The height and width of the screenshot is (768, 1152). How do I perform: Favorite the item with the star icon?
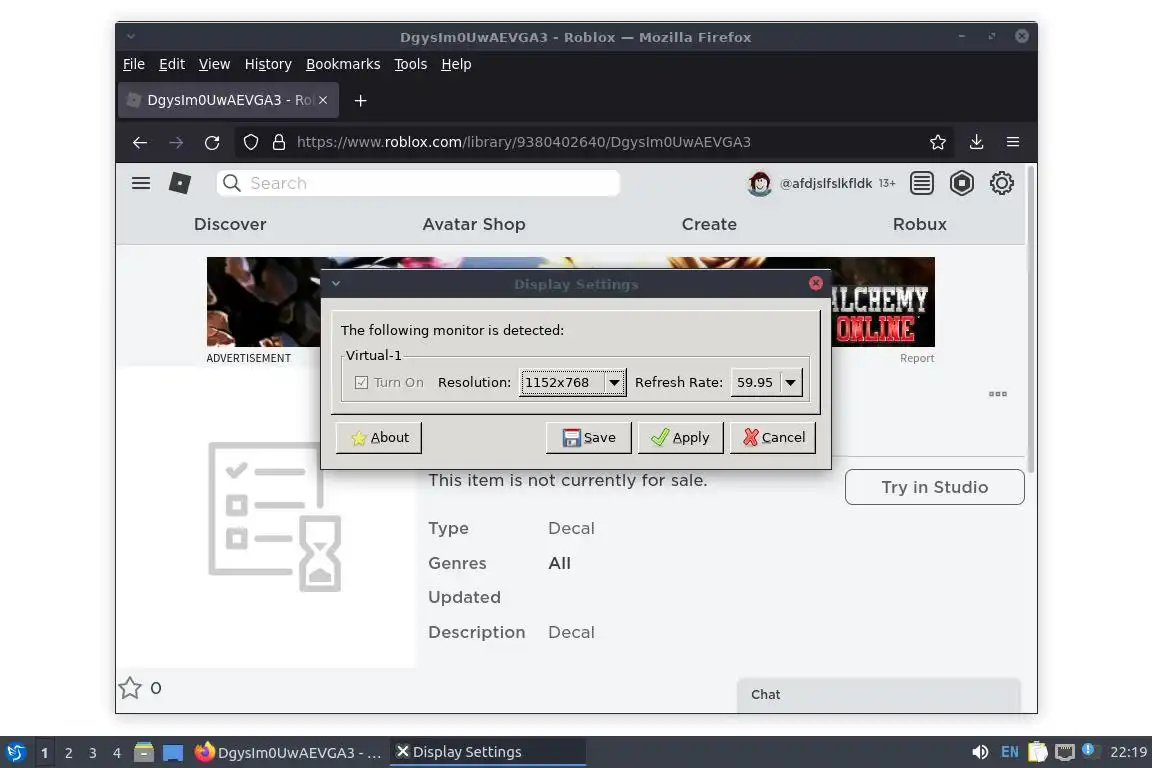pyautogui.click(x=130, y=688)
